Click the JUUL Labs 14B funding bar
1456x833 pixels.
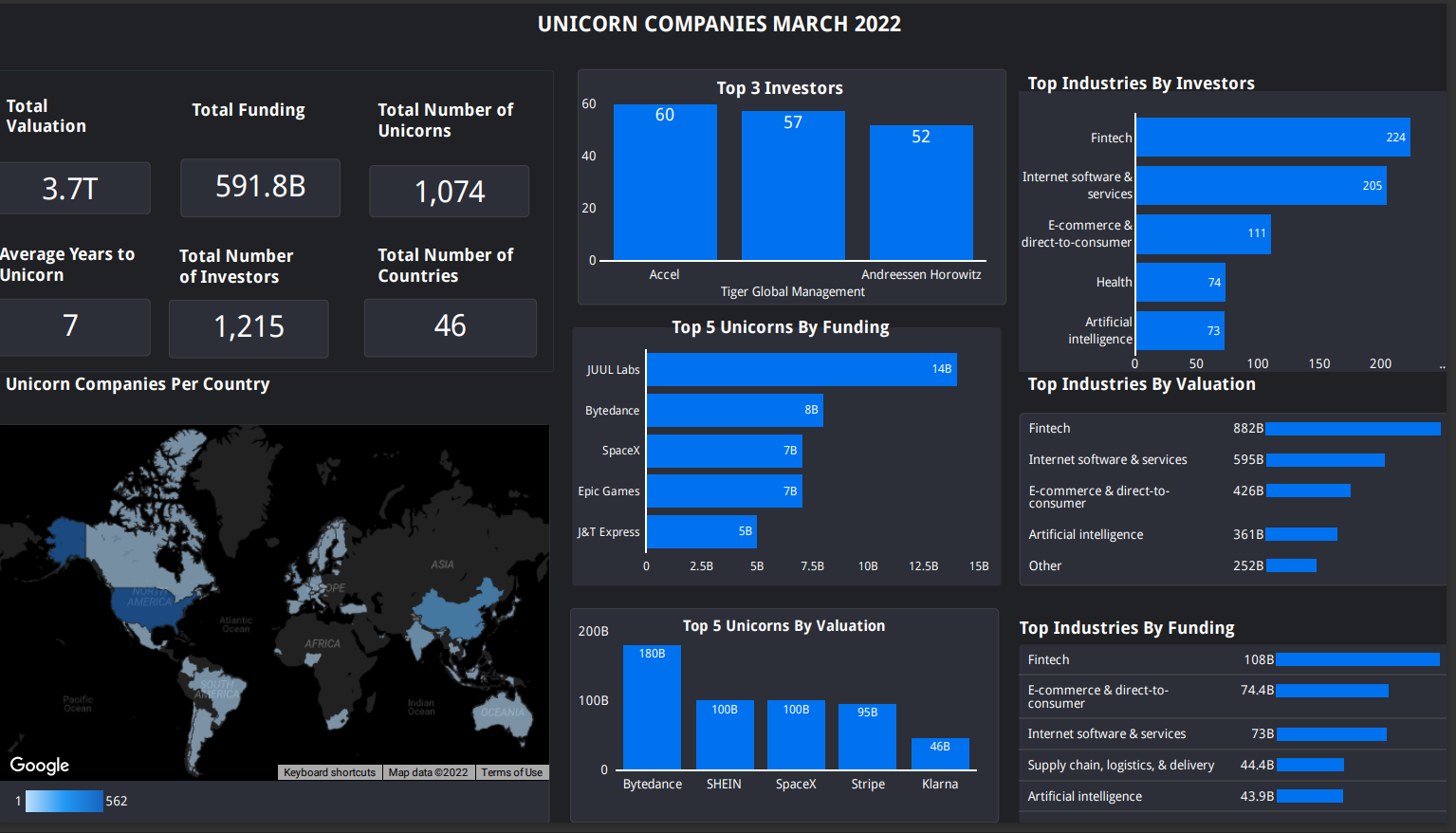pyautogui.click(x=802, y=369)
